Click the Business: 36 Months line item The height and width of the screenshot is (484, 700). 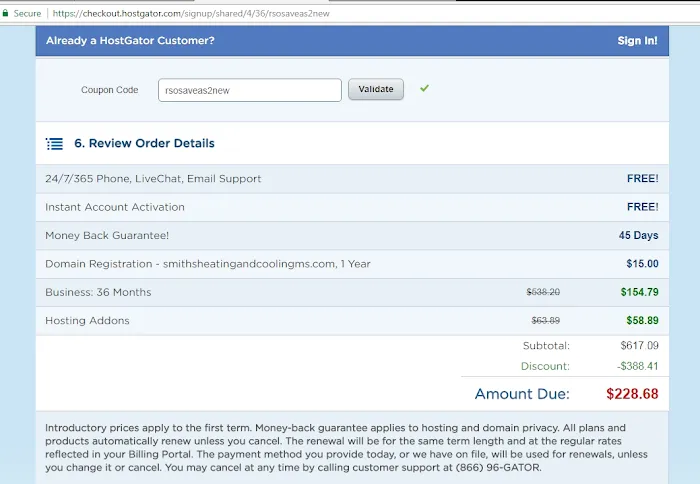pyautogui.click(x=98, y=292)
